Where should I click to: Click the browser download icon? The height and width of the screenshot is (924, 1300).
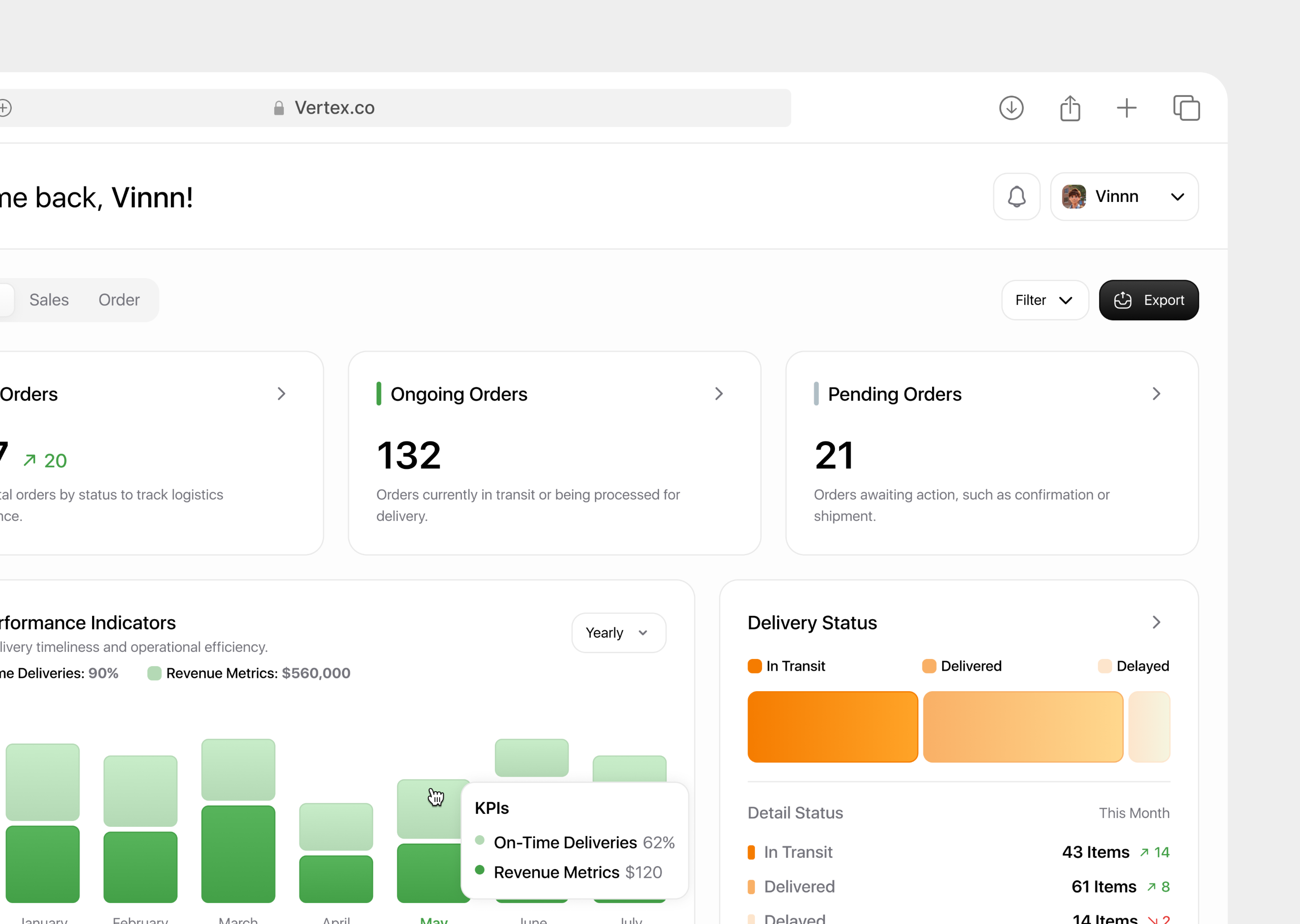click(1011, 108)
